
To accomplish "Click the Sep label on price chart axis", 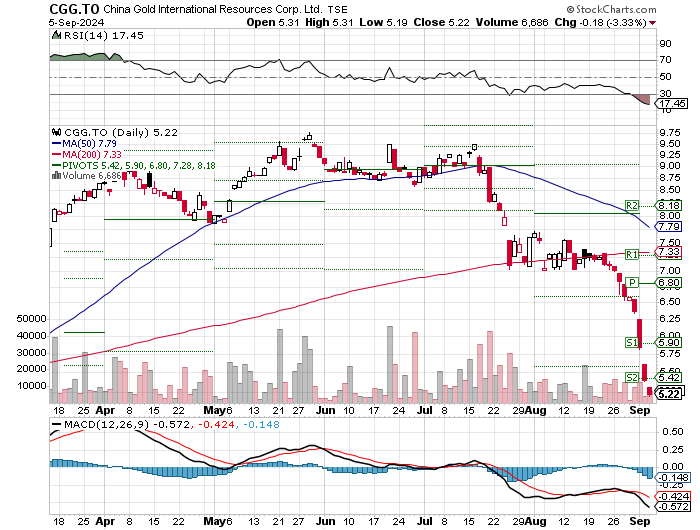I will (640, 410).
